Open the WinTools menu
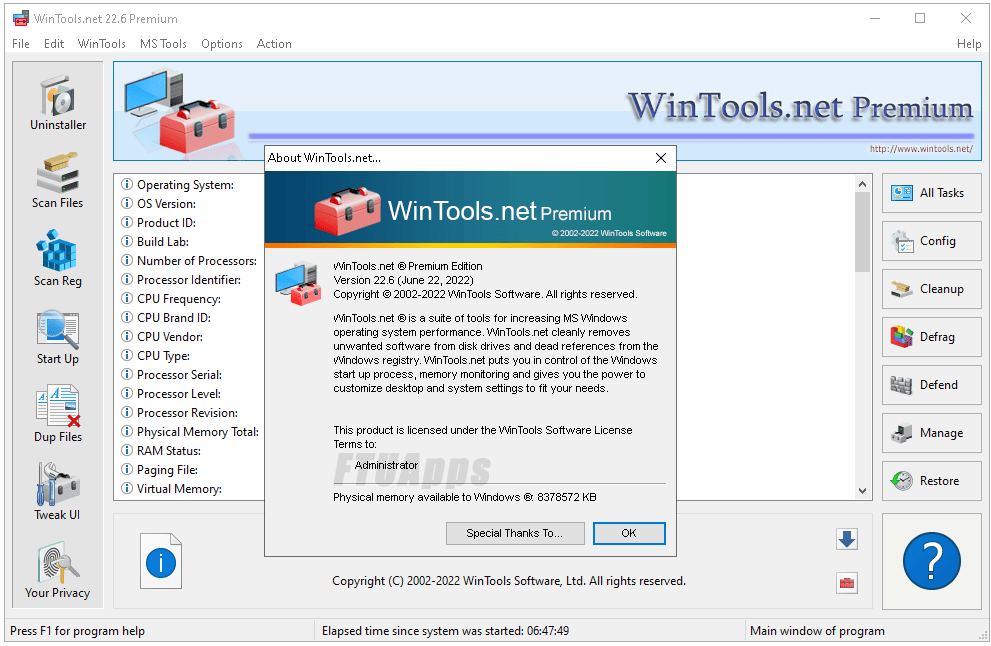This screenshot has height=646, width=991. (102, 44)
